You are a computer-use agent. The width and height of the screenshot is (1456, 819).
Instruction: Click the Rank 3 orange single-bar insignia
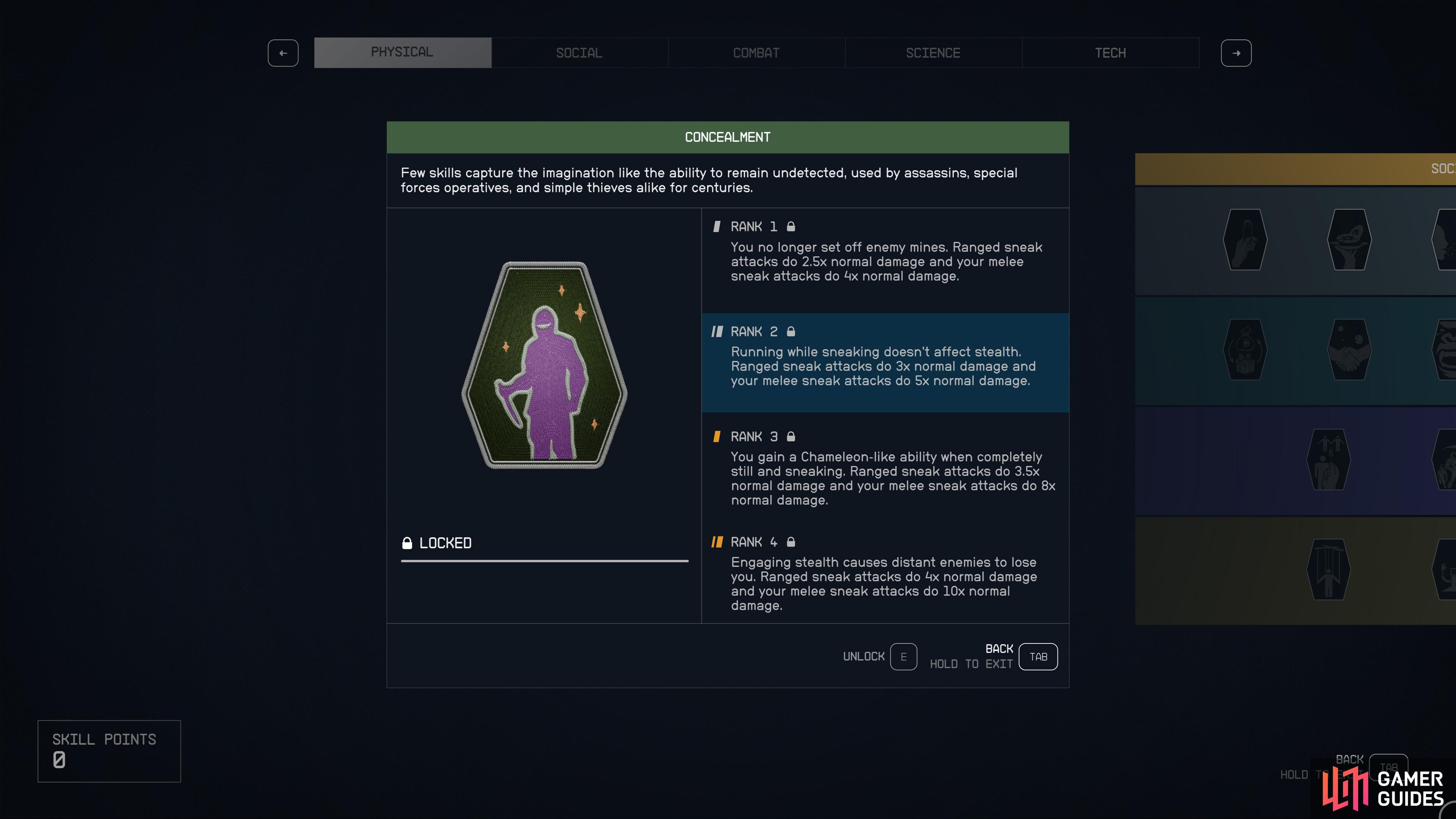click(717, 436)
